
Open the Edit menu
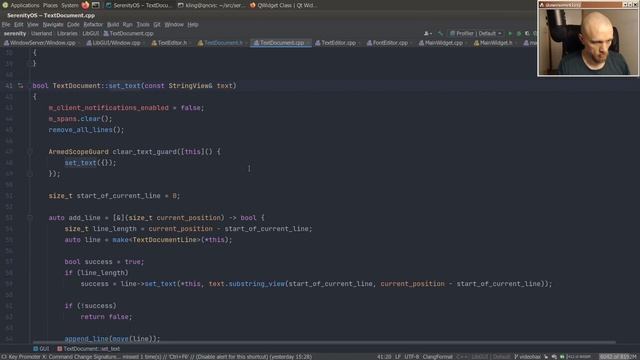click(x=19, y=24)
